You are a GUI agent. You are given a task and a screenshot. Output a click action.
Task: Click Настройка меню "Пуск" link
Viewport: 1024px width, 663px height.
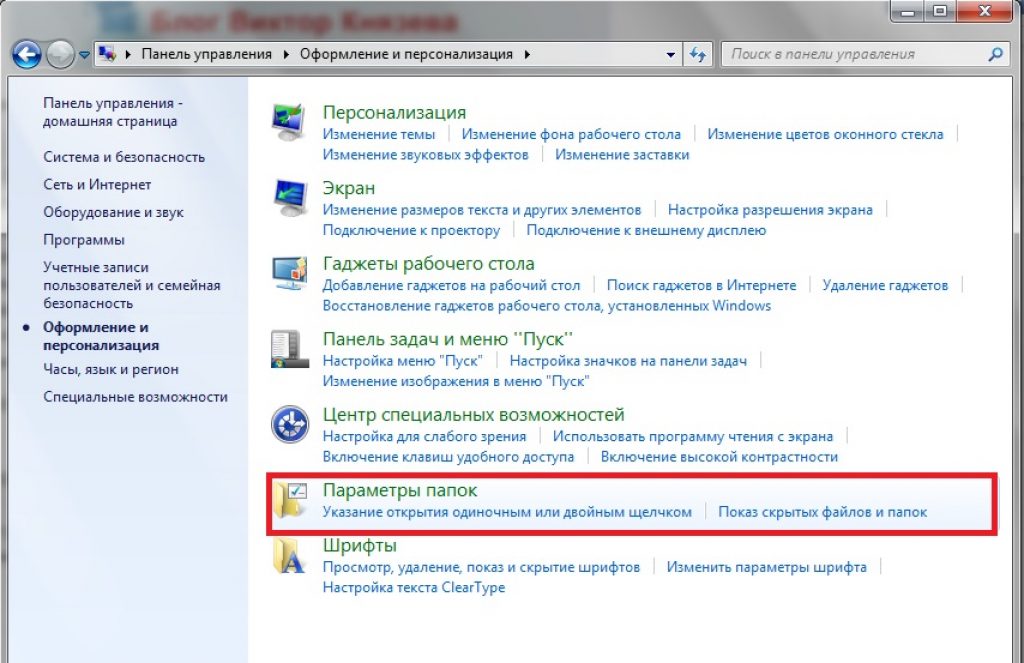tap(403, 361)
